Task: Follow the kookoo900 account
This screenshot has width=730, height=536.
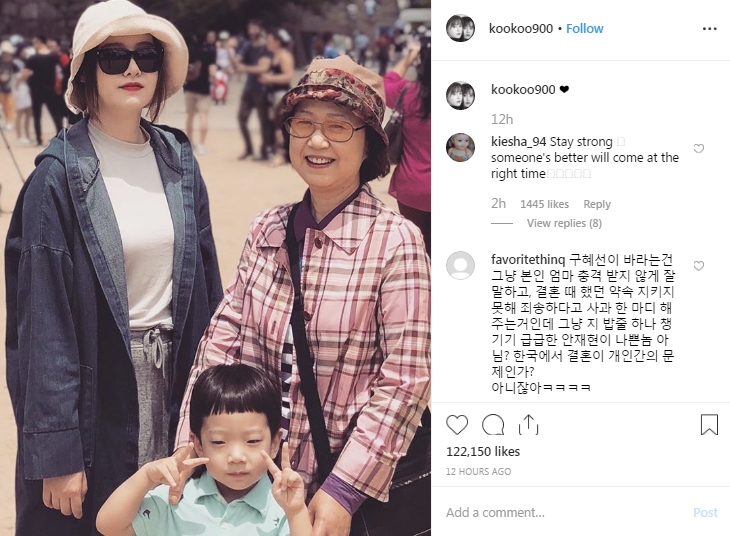Action: pyautogui.click(x=584, y=29)
